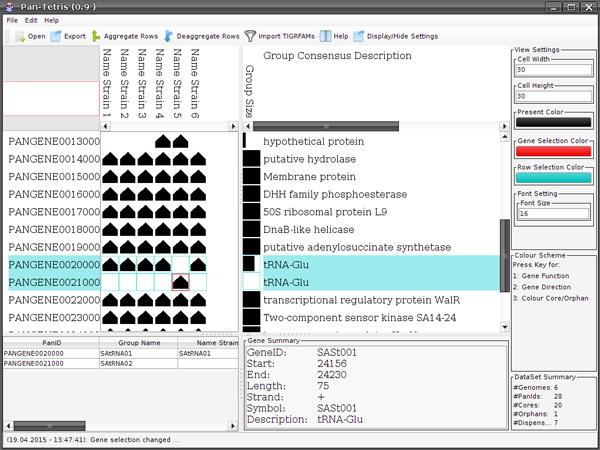This screenshot has height=450, width=600.
Task: Click the description panel scroll right arrow
Action: [505, 126]
